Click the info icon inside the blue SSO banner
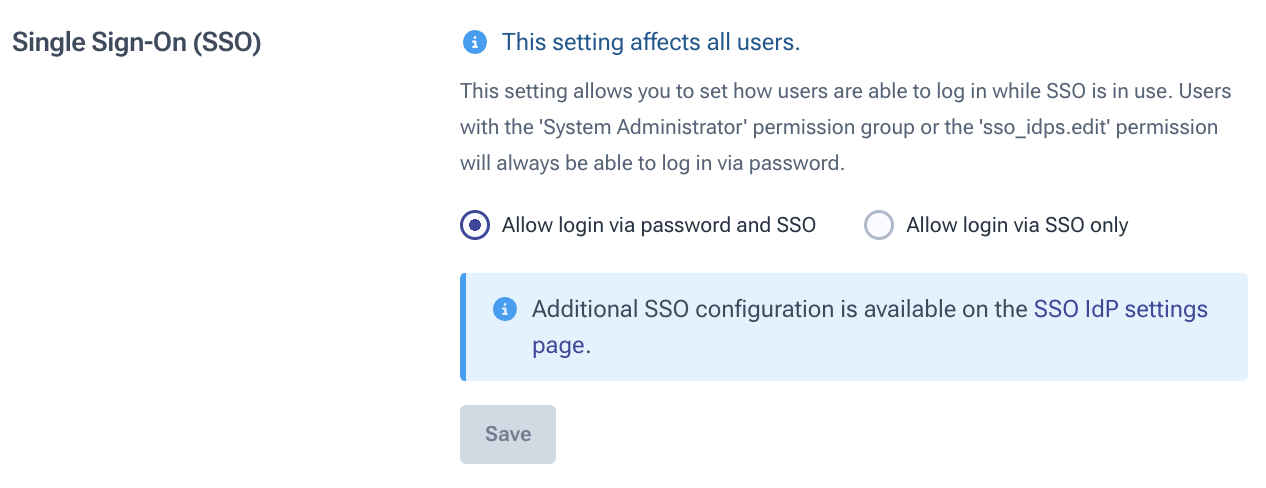The image size is (1266, 488). pyautogui.click(x=505, y=309)
